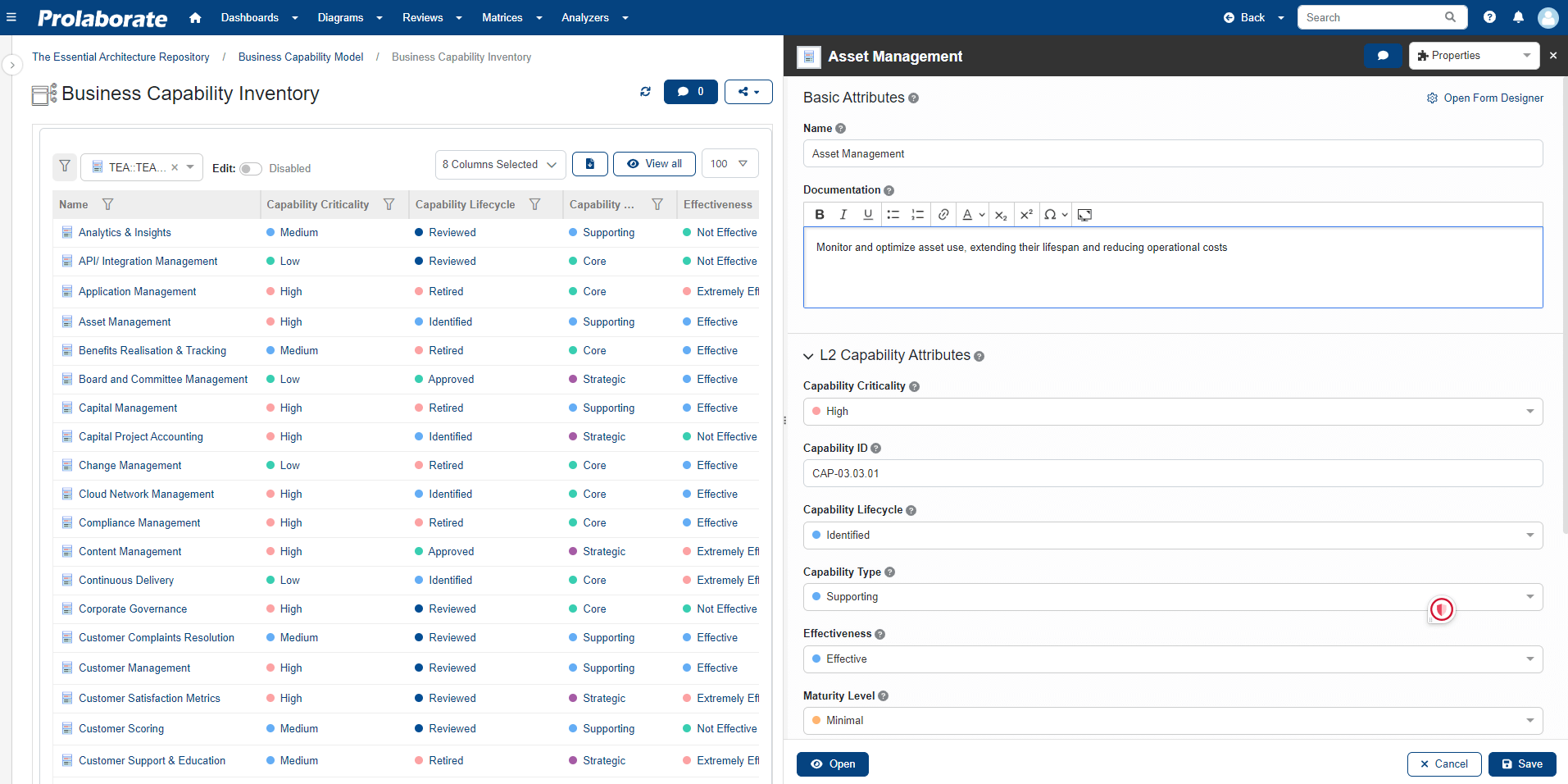Open the Back history dropdown
1568x784 pixels.
point(1280,17)
